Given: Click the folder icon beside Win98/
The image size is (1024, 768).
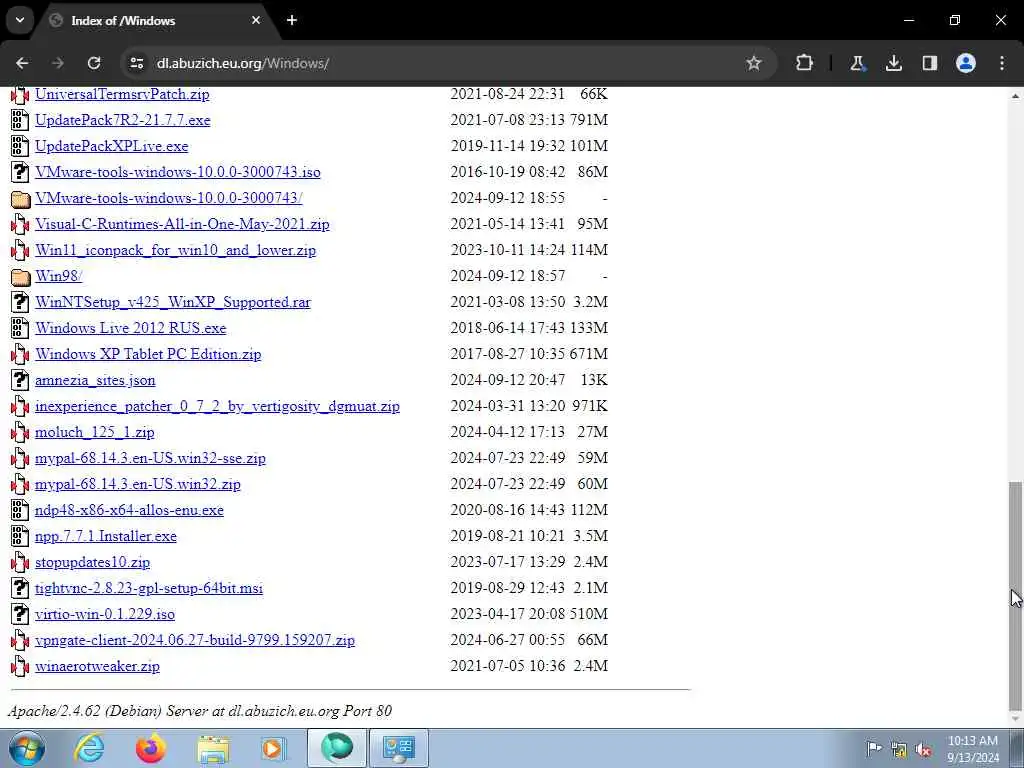Looking at the screenshot, I should click(20, 276).
